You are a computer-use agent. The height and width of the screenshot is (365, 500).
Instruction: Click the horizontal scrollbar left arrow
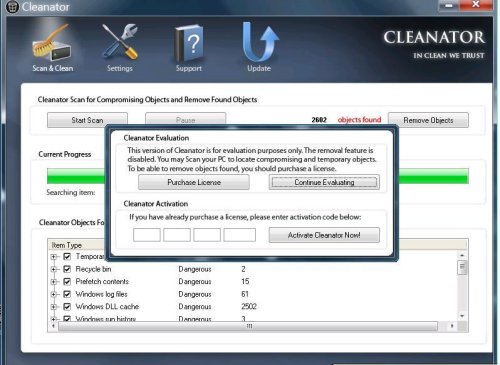(x=54, y=326)
